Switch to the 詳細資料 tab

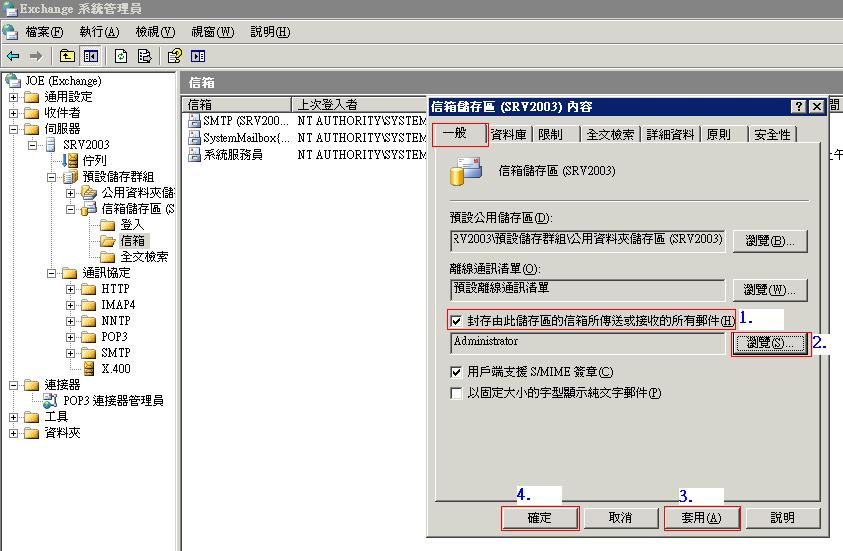pyautogui.click(x=670, y=134)
